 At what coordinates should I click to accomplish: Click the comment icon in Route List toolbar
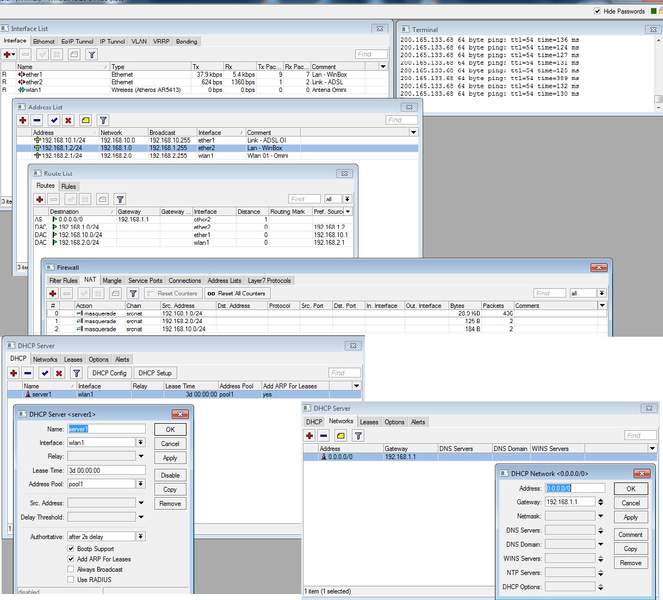coord(102,199)
